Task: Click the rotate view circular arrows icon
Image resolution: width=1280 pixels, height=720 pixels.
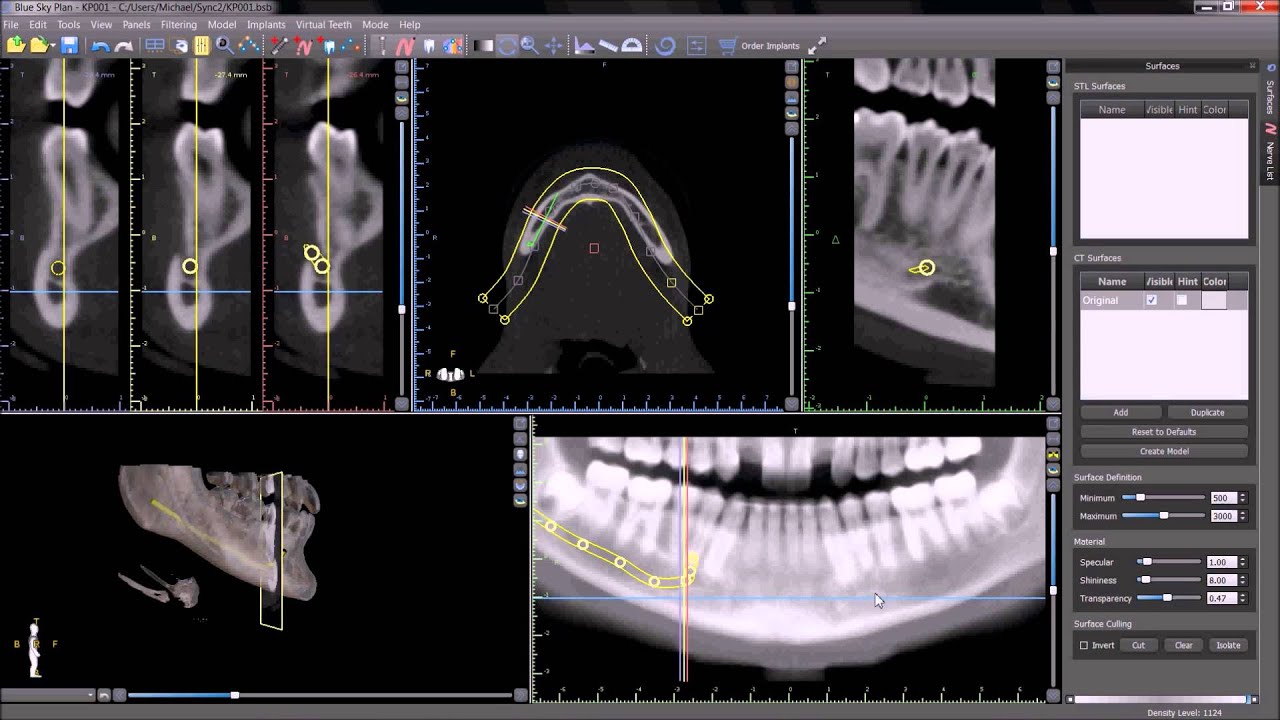Action: click(x=507, y=45)
